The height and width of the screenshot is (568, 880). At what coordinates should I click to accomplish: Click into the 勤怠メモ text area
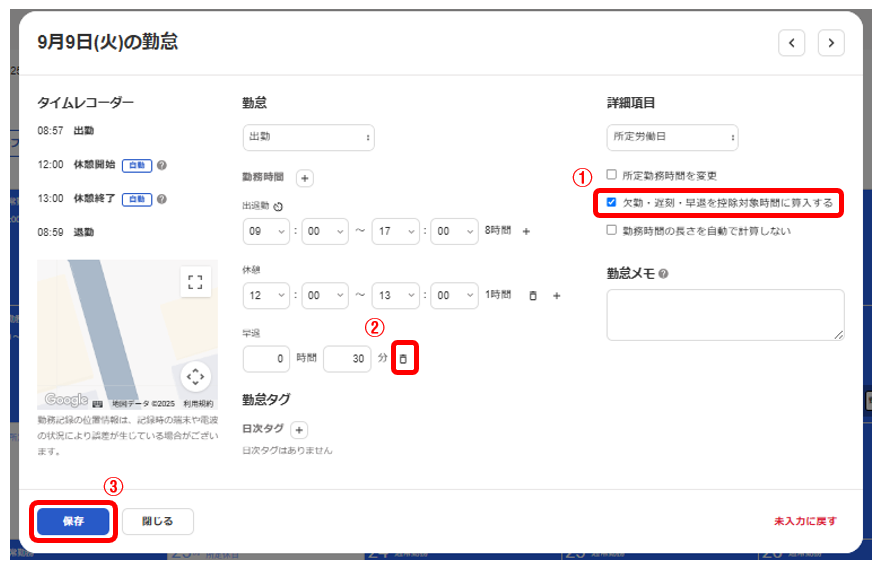click(x=725, y=315)
